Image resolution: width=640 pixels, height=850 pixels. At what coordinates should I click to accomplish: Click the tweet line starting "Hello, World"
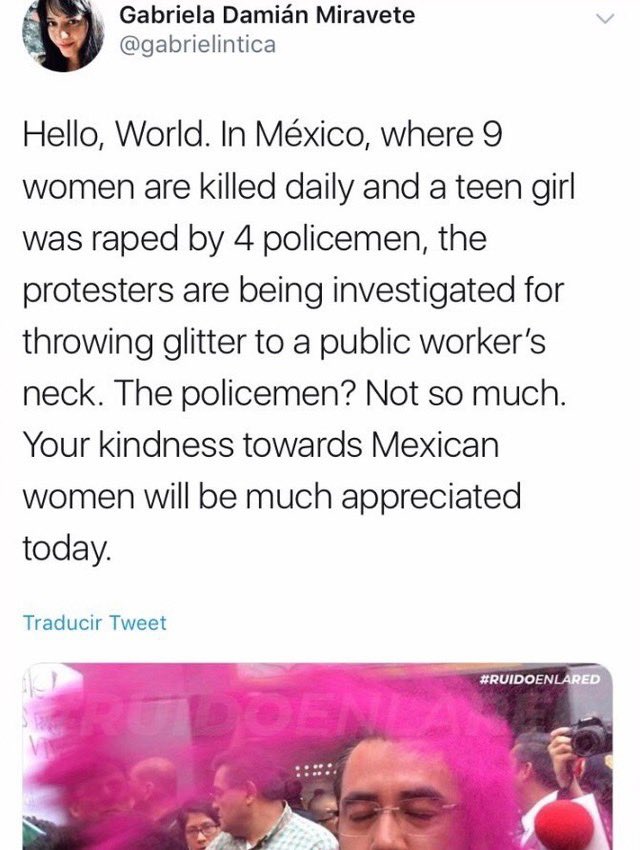pyautogui.click(x=262, y=134)
